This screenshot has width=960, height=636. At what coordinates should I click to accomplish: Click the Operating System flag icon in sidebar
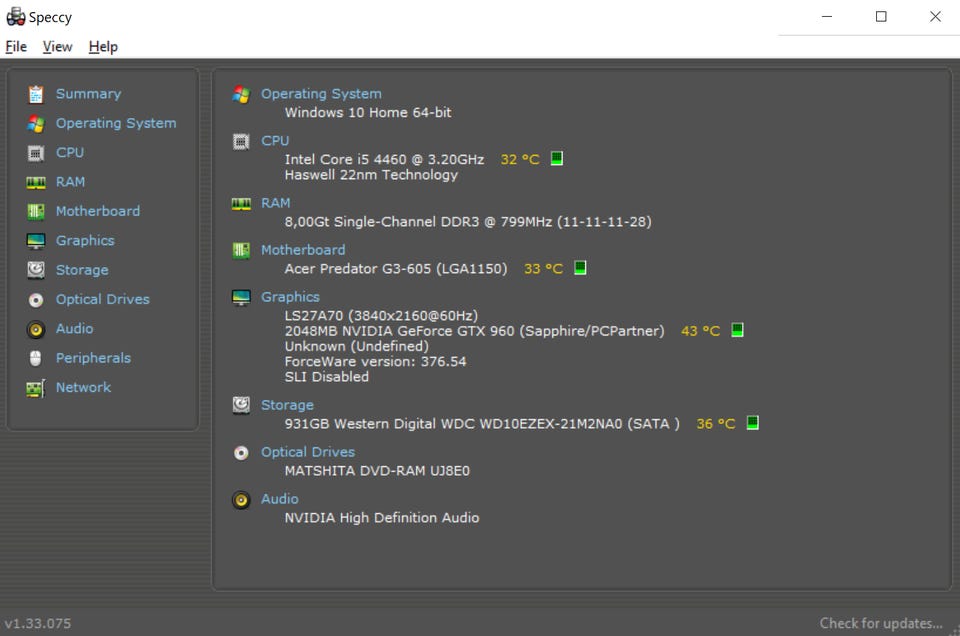point(36,124)
